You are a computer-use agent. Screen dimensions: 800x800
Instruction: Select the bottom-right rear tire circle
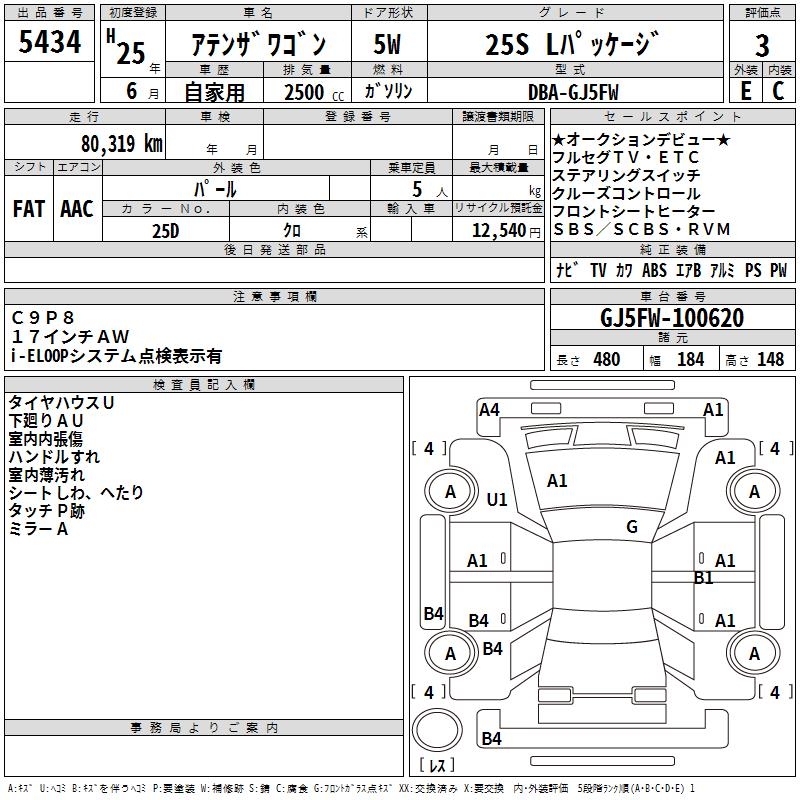pyautogui.click(x=754, y=653)
